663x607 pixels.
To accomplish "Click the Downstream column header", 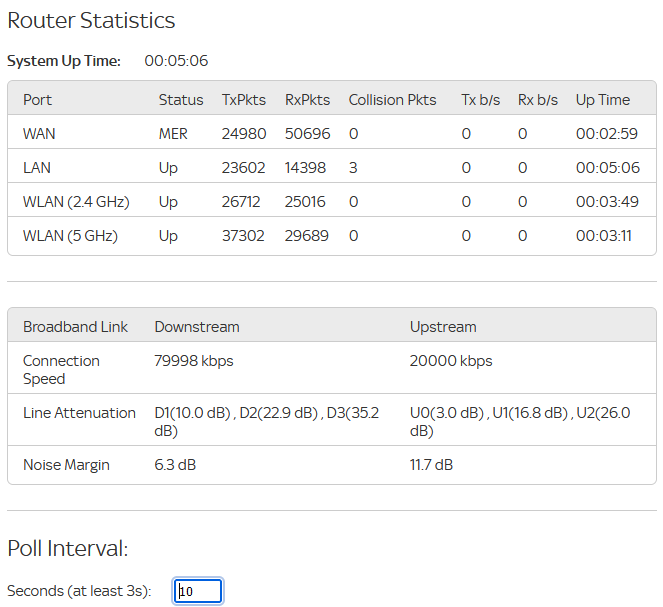I will pos(197,327).
